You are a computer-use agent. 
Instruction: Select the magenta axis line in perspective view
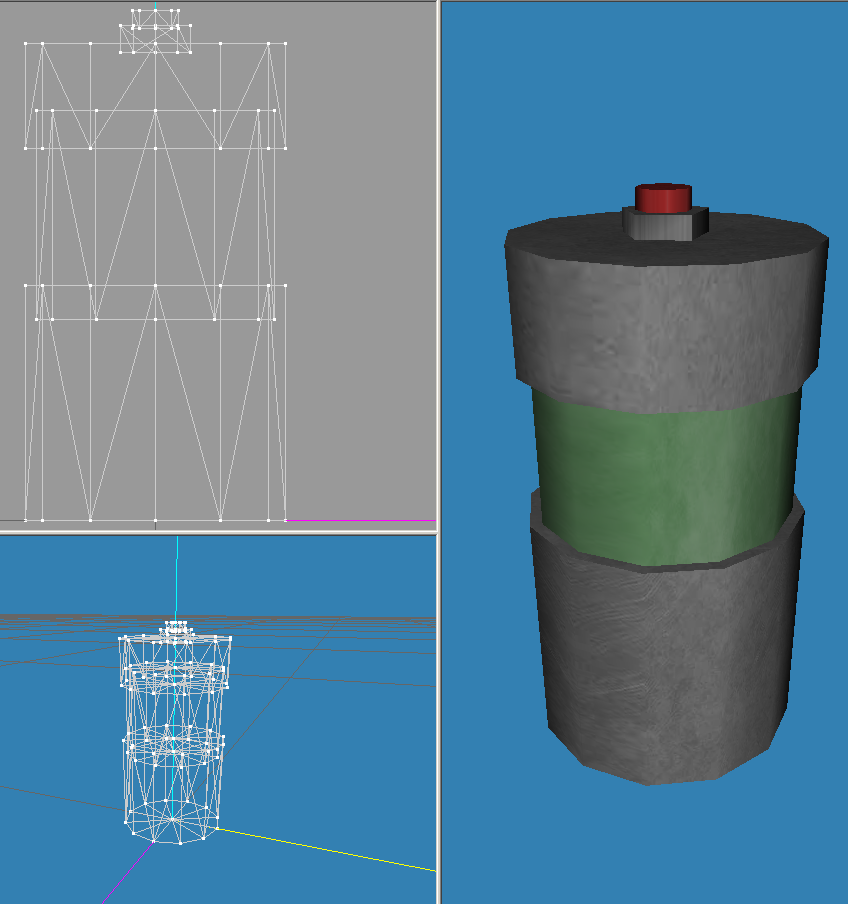(x=127, y=872)
